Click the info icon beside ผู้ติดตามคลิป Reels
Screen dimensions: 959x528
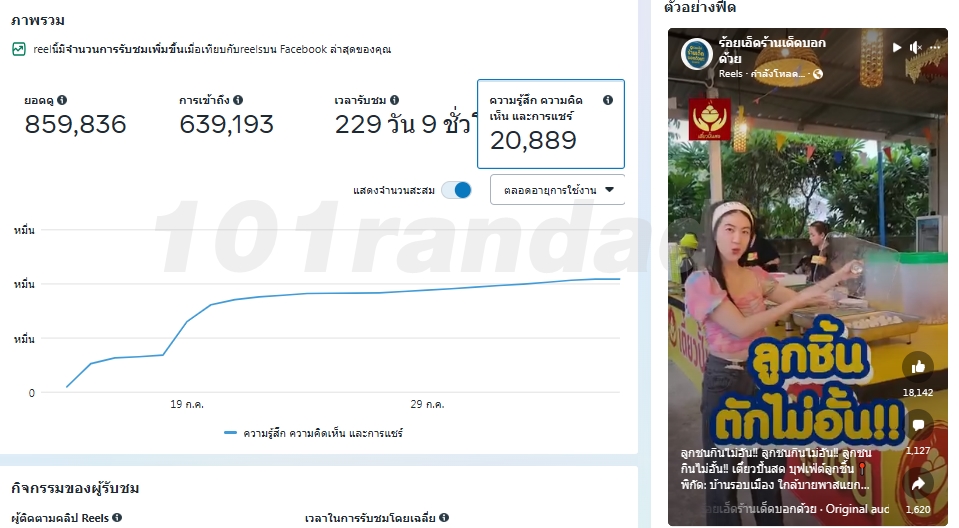click(117, 518)
